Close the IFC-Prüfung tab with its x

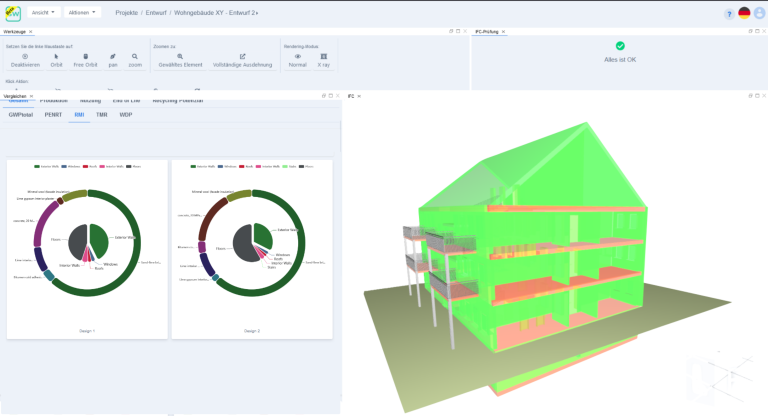[503, 32]
